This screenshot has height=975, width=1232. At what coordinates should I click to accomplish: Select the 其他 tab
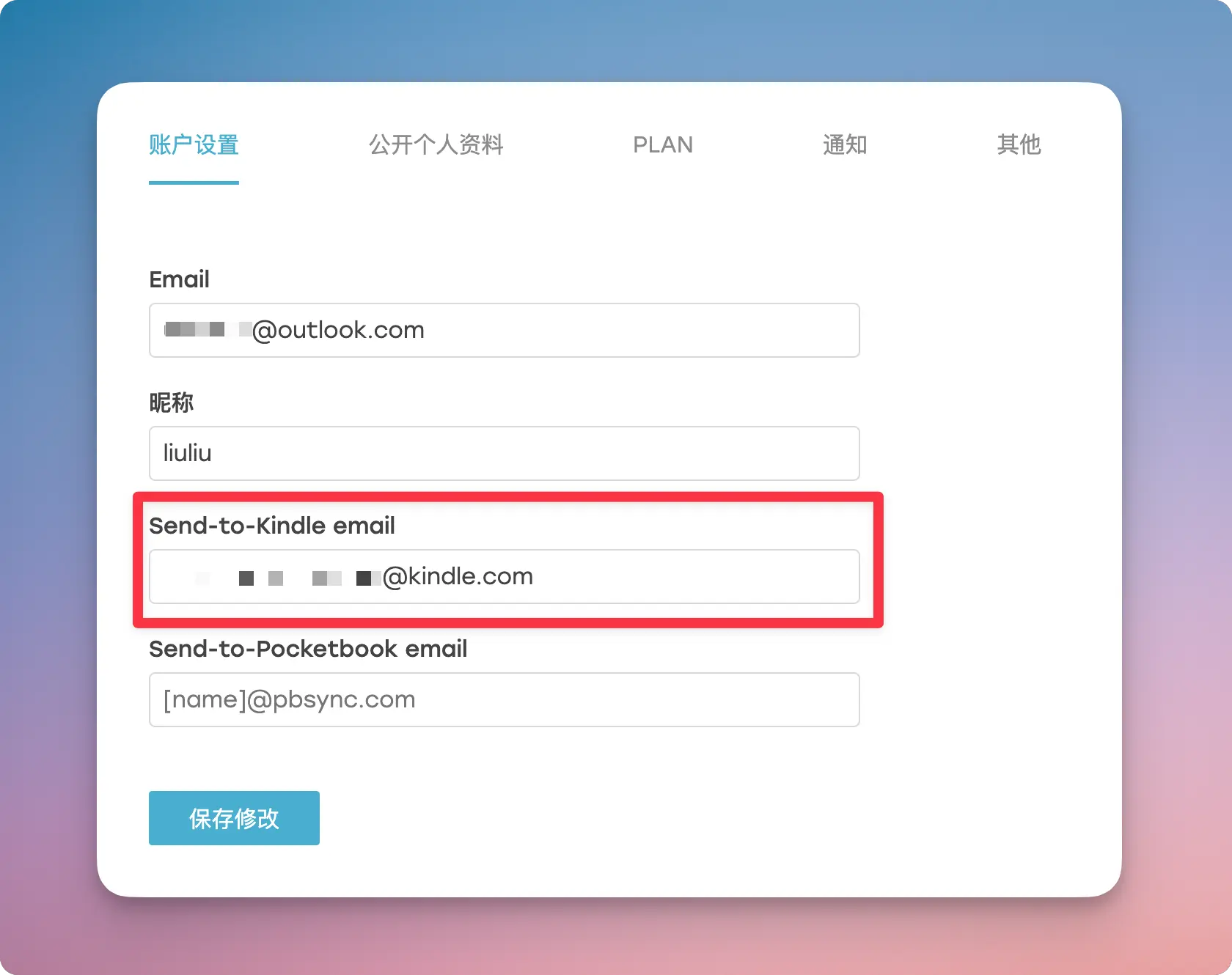pyautogui.click(x=1019, y=145)
